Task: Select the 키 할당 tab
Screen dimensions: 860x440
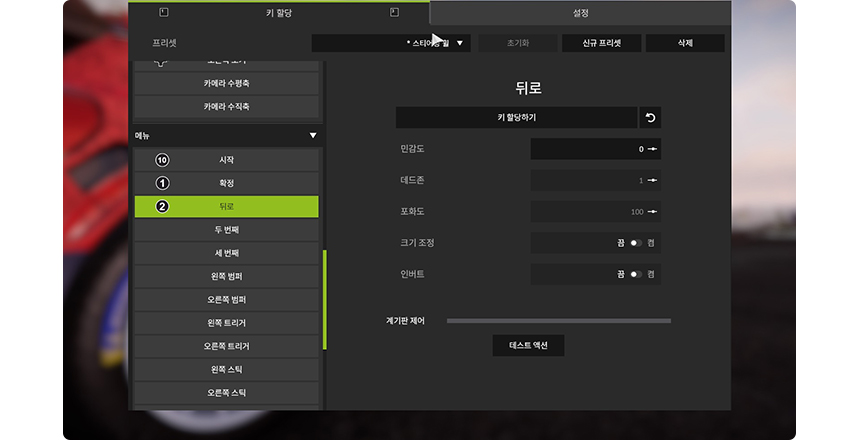Action: pyautogui.click(x=280, y=13)
